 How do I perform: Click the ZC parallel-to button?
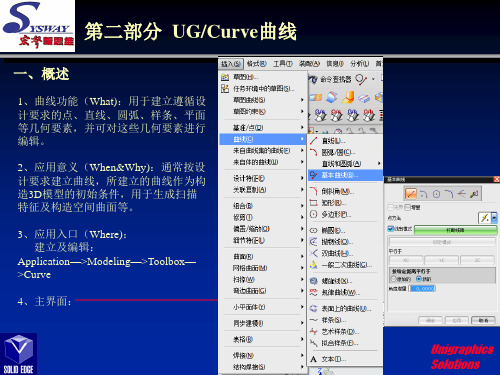point(477,260)
